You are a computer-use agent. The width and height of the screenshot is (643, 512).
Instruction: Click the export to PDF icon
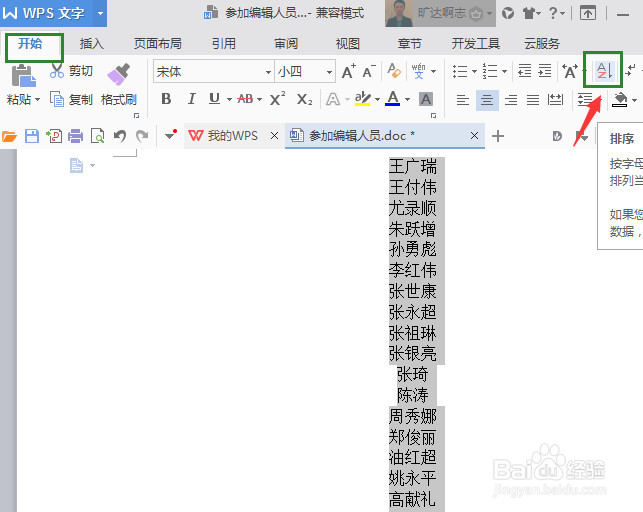coord(54,136)
